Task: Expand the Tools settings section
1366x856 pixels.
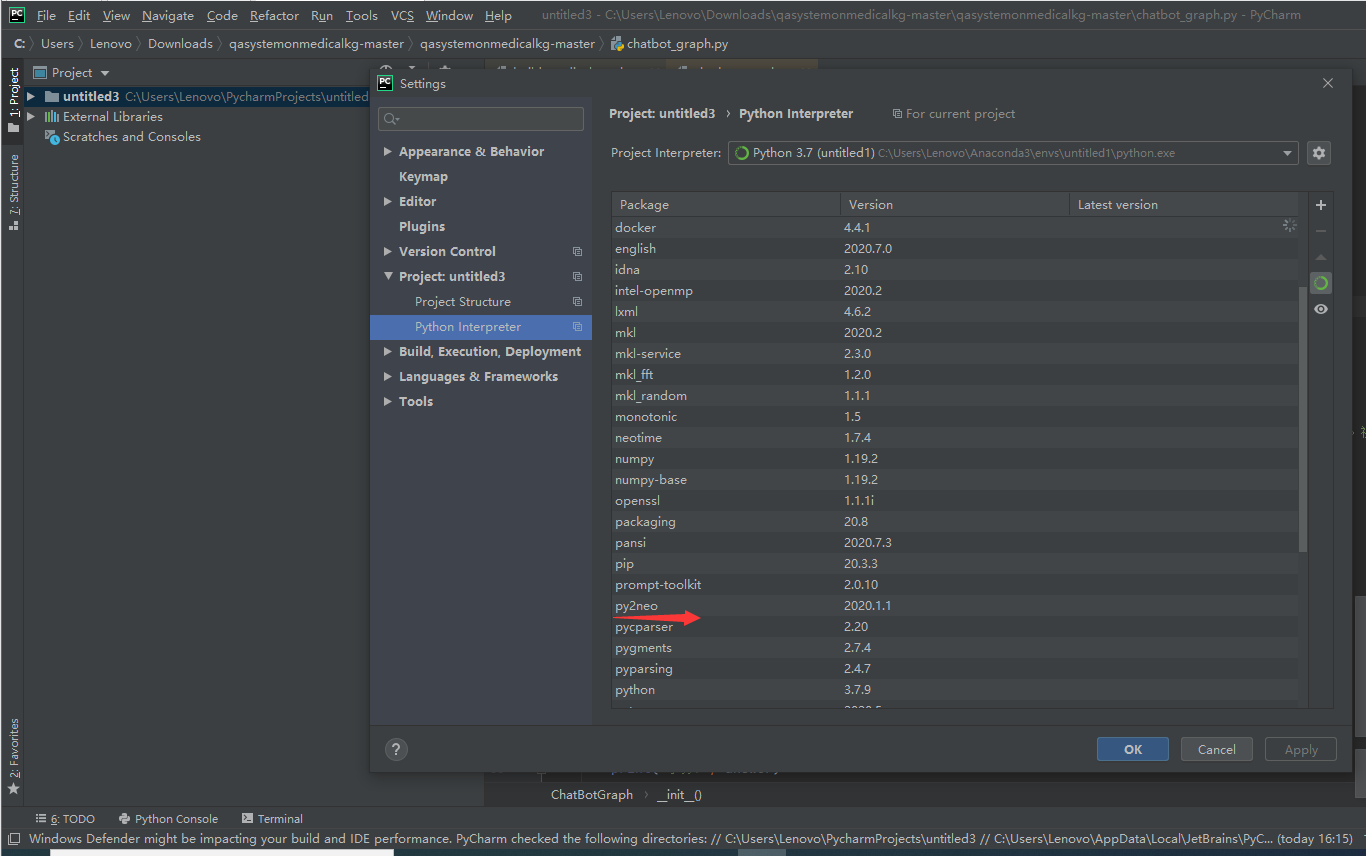Action: tap(388, 402)
